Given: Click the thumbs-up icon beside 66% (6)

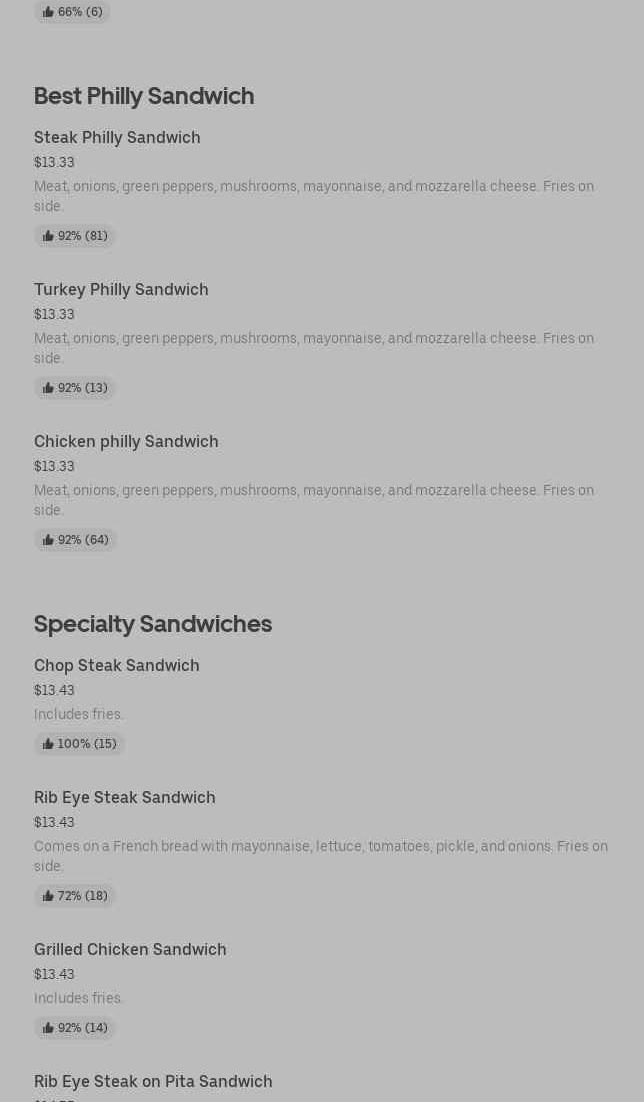Looking at the screenshot, I should tap(48, 12).
